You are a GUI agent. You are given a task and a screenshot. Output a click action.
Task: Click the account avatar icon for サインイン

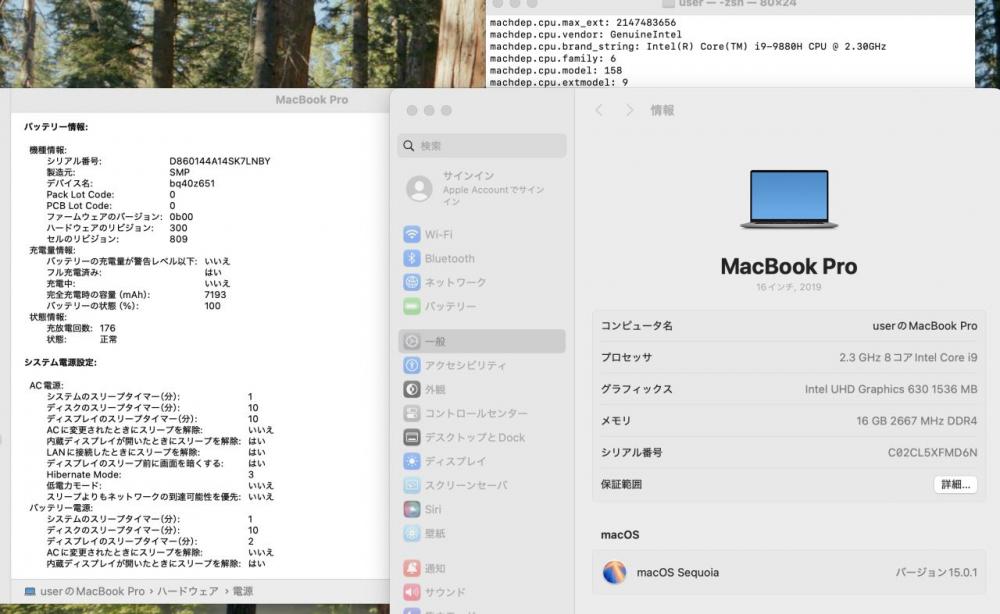419,188
